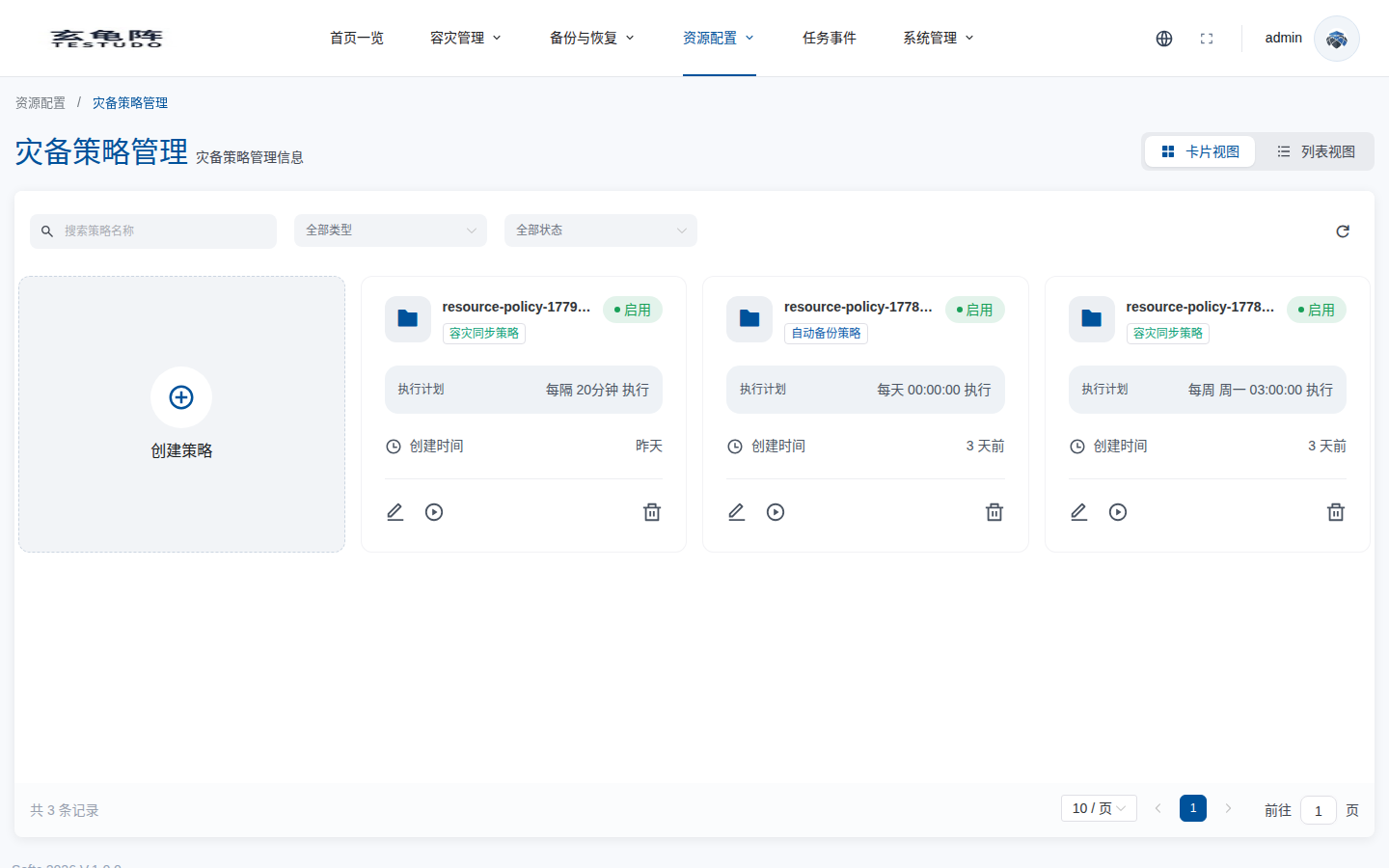Expand the 备份与恢复 menu
This screenshot has height=868, width=1389.
click(x=592, y=39)
